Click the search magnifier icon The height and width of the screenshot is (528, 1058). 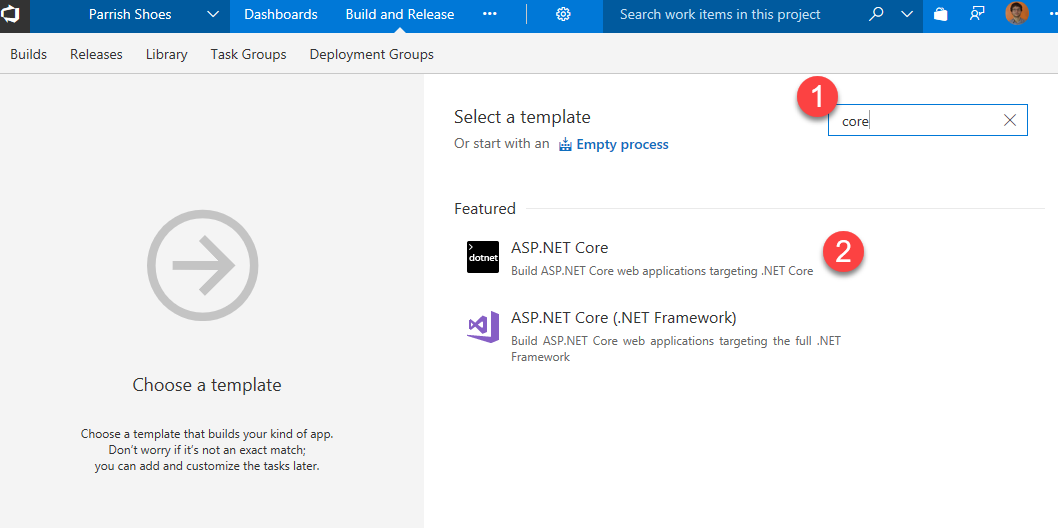(x=877, y=15)
